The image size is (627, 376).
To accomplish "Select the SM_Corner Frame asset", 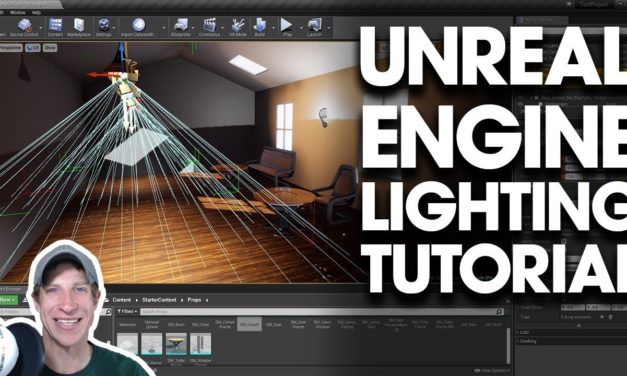I will pos(225,324).
